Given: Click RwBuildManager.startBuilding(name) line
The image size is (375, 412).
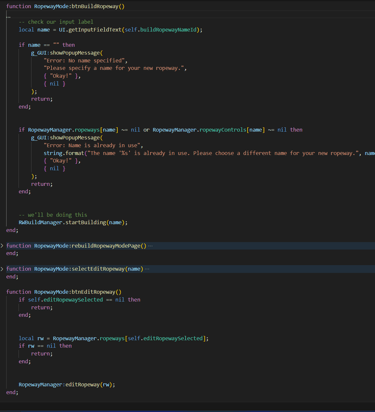Looking at the screenshot, I should coord(73,222).
